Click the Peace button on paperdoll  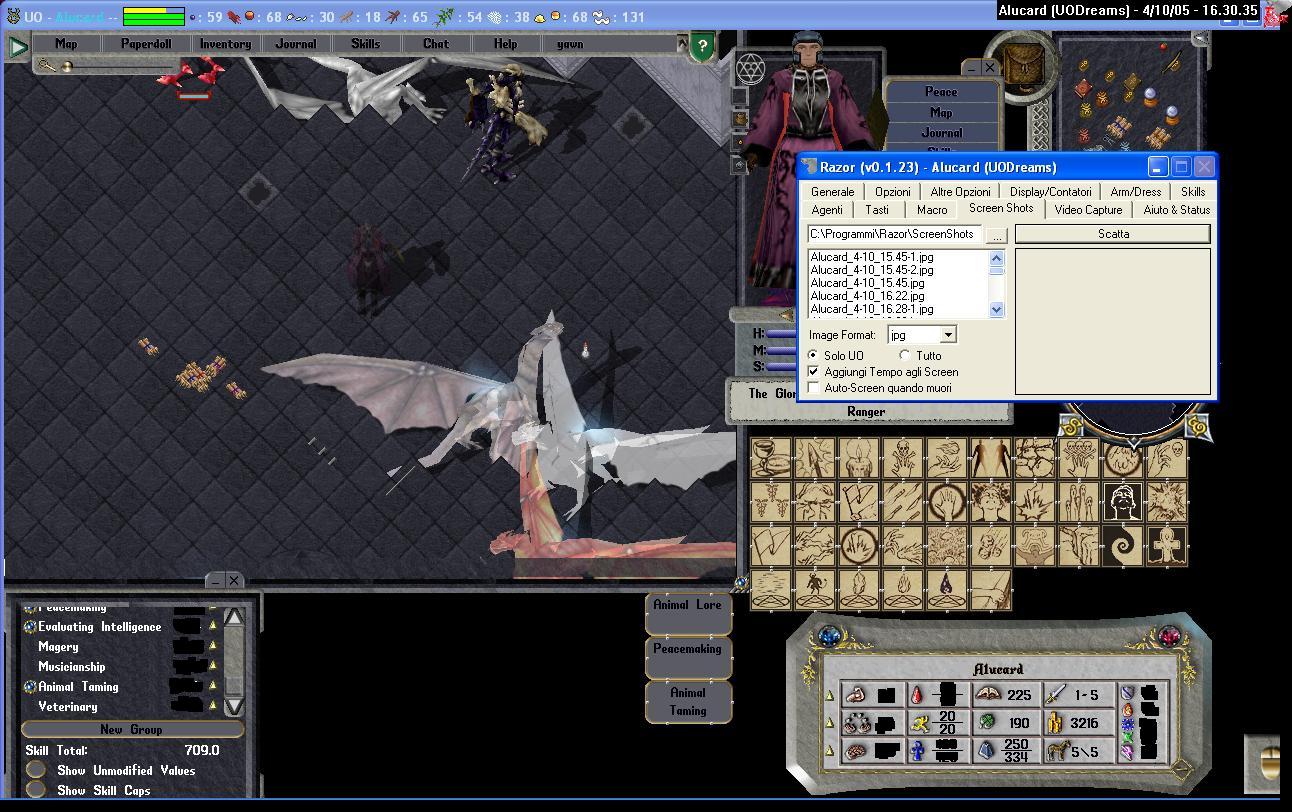pyautogui.click(x=941, y=92)
